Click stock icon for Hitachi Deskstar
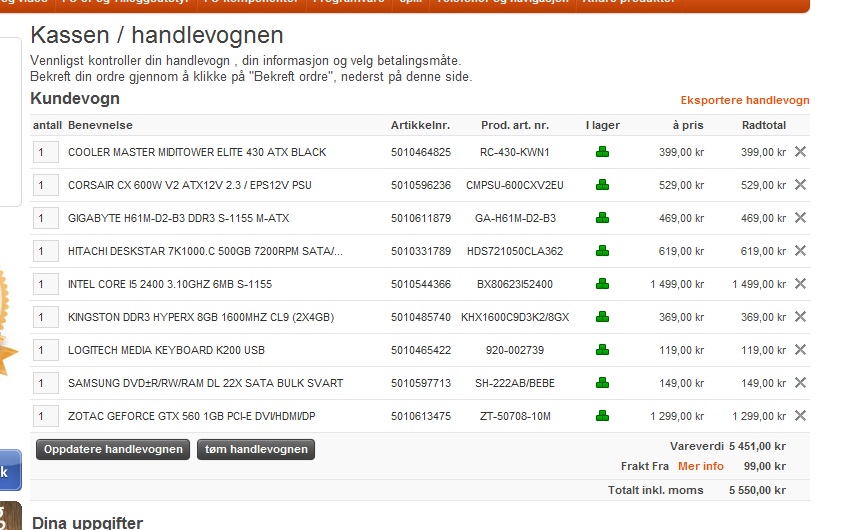The width and height of the screenshot is (856, 530). click(602, 251)
